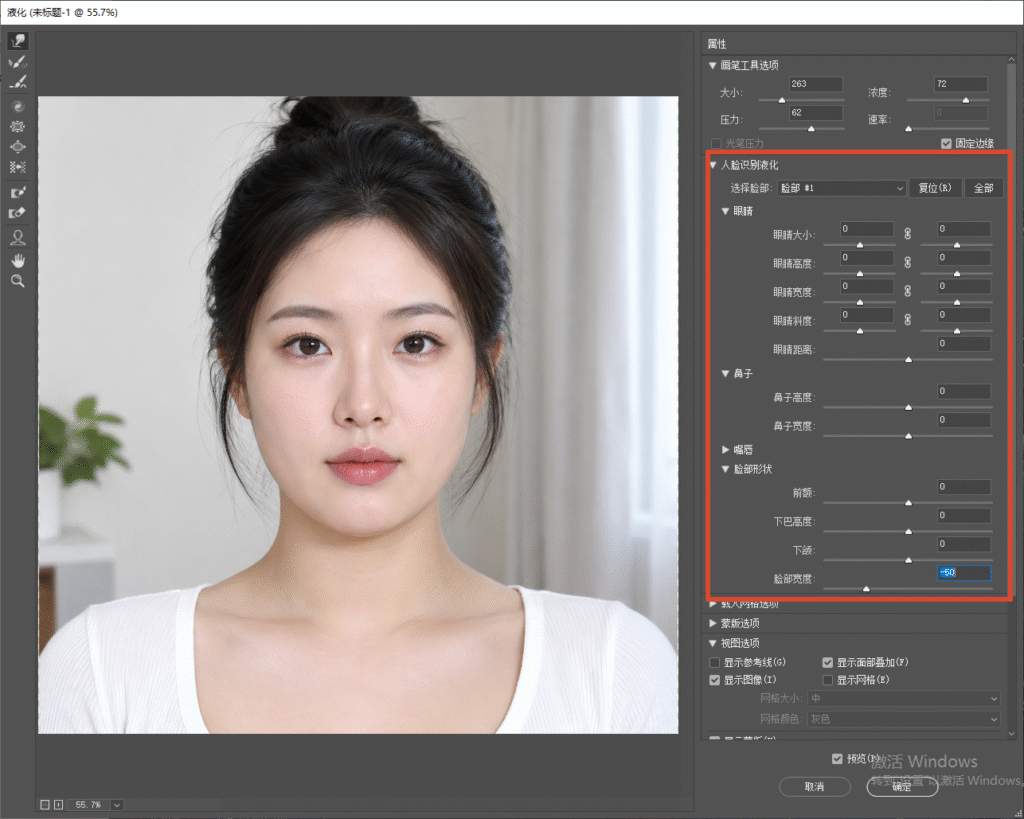Screen dimensions: 1024x819
Task: Select the Zoom tool
Action: coord(18,281)
